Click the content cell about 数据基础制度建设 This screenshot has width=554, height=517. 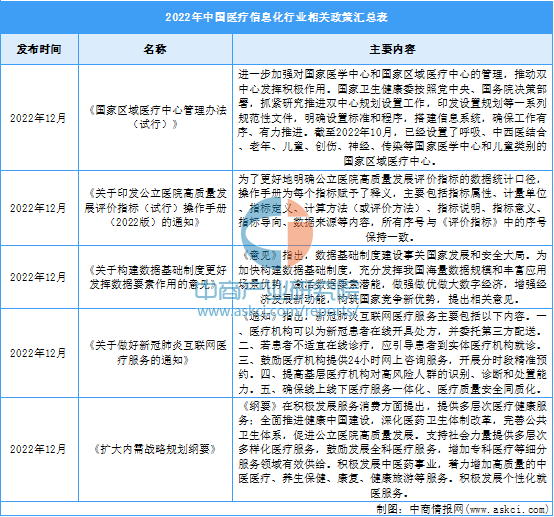tap(392, 277)
